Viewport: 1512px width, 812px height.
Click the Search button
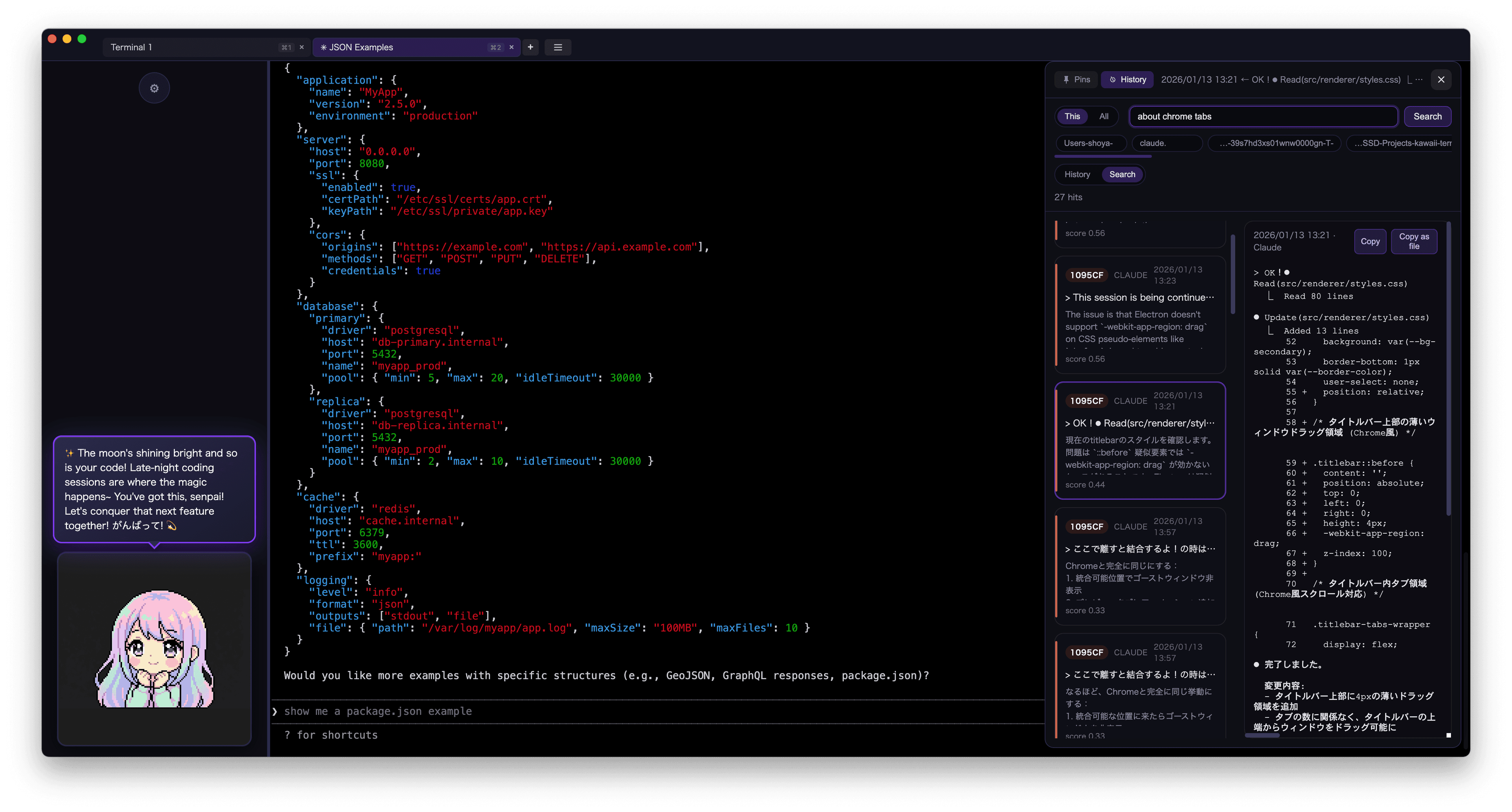click(x=1427, y=116)
